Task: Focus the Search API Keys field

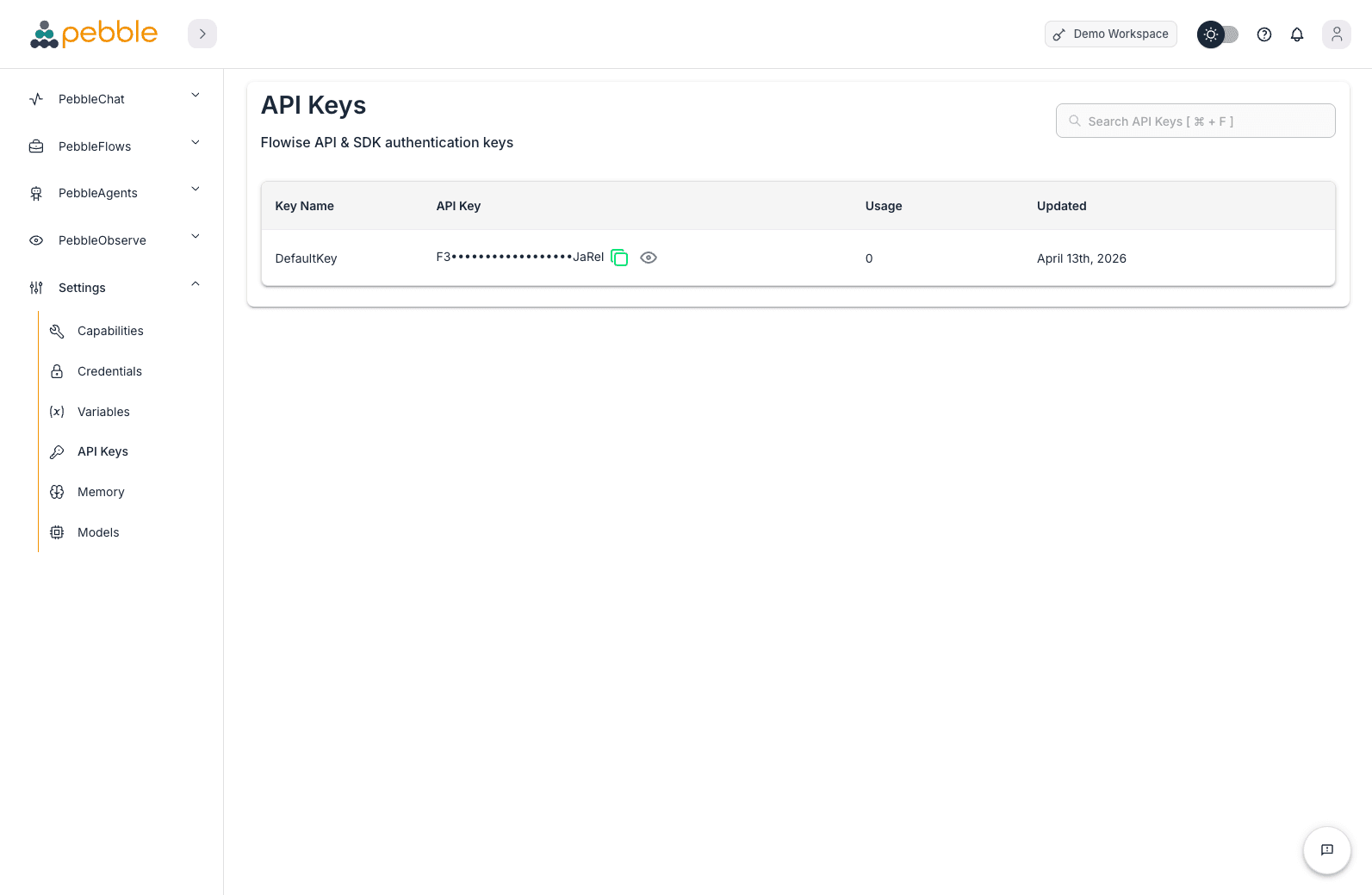Action: [x=1195, y=121]
